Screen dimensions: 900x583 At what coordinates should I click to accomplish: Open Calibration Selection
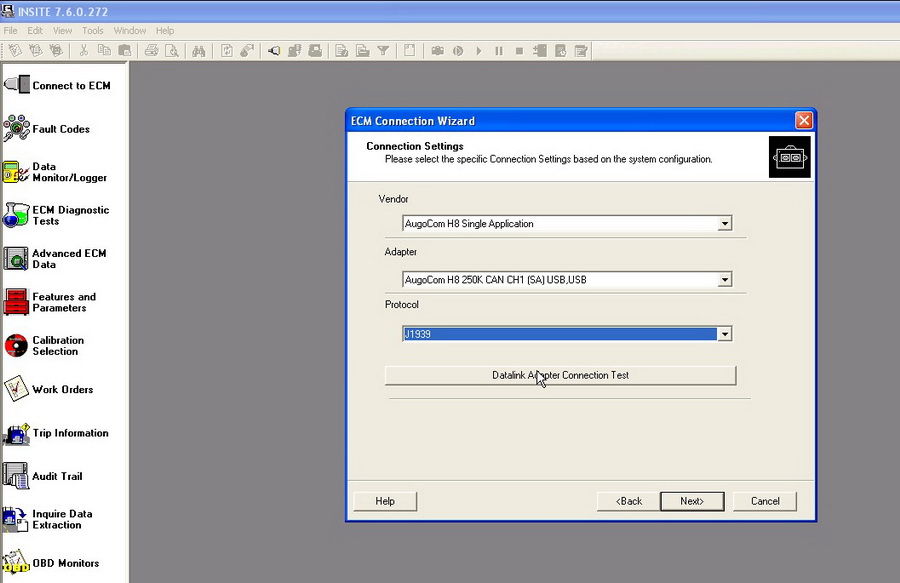click(44, 345)
